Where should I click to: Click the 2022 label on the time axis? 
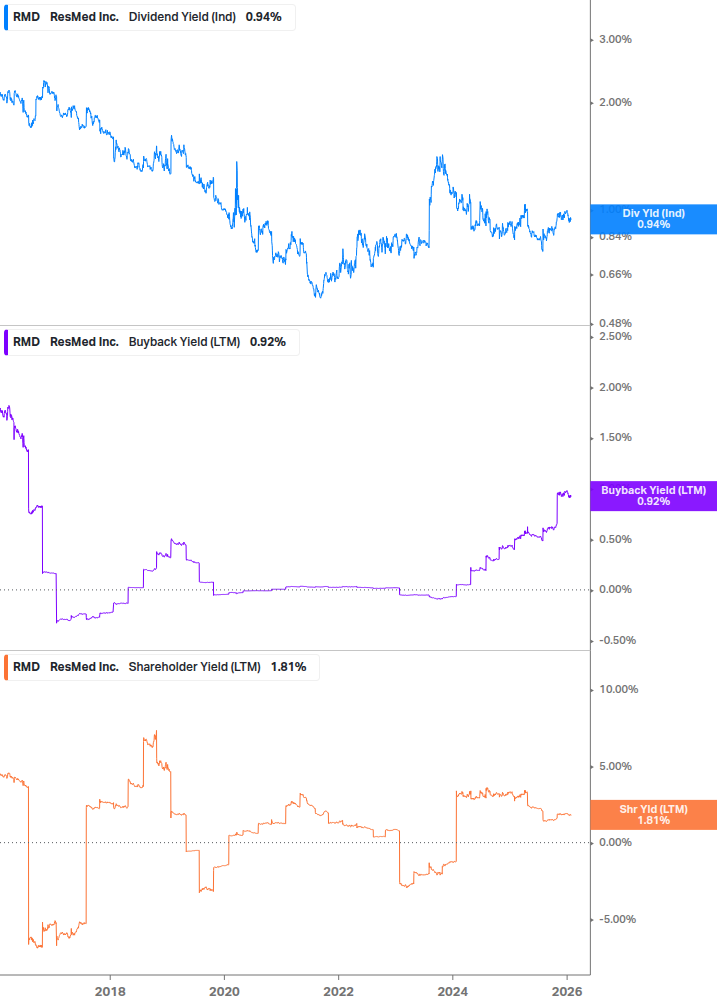coord(338,992)
